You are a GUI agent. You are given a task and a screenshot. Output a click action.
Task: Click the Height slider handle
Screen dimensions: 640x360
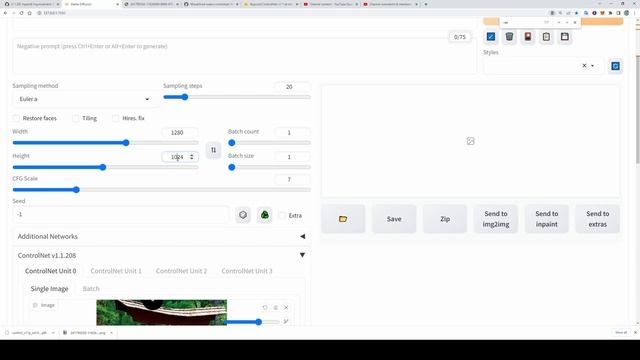(x=103, y=167)
